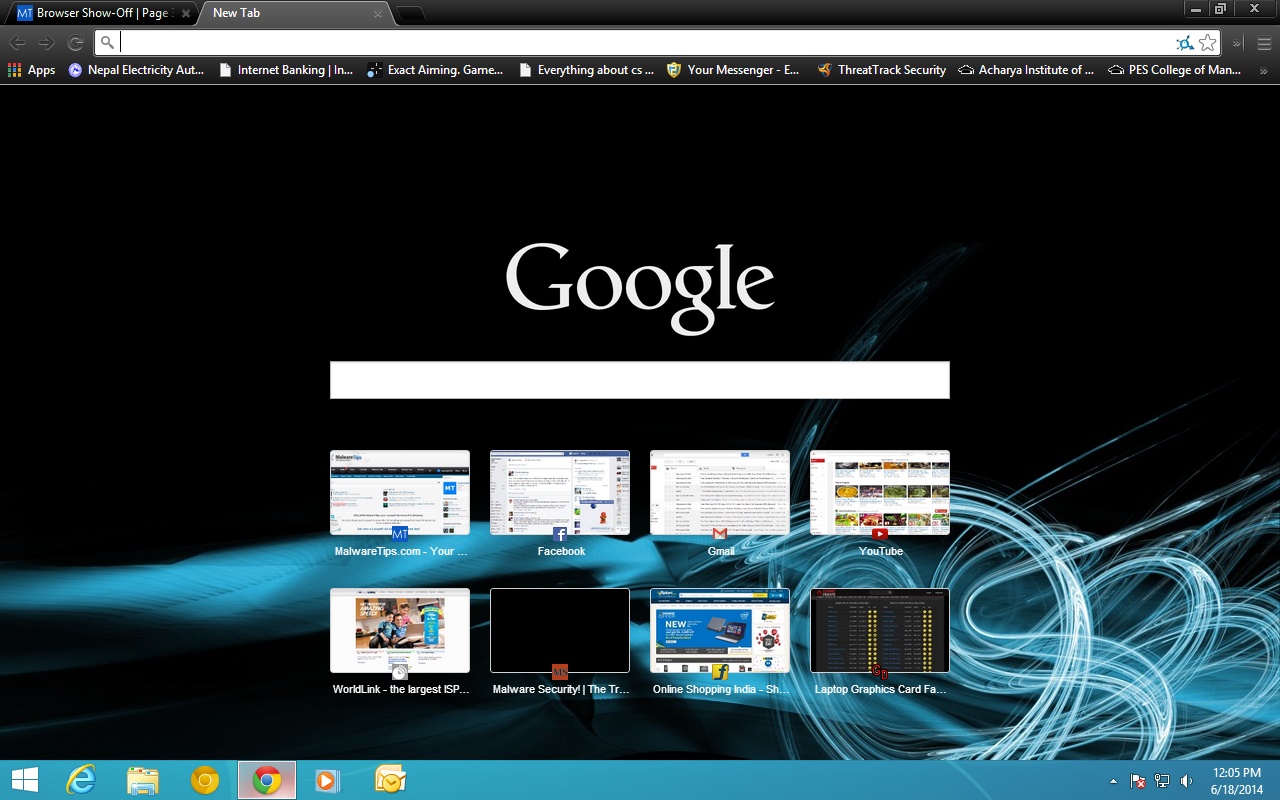Launch Internet Explorer from the taskbar

click(81, 780)
